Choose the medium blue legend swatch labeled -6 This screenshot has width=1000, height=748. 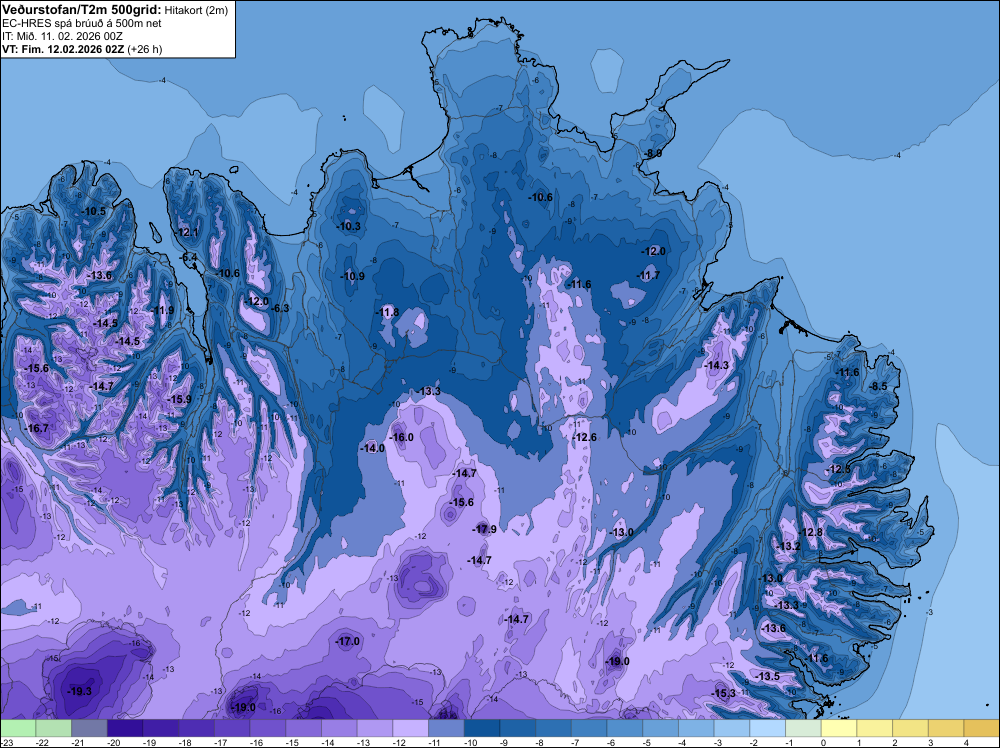625,728
